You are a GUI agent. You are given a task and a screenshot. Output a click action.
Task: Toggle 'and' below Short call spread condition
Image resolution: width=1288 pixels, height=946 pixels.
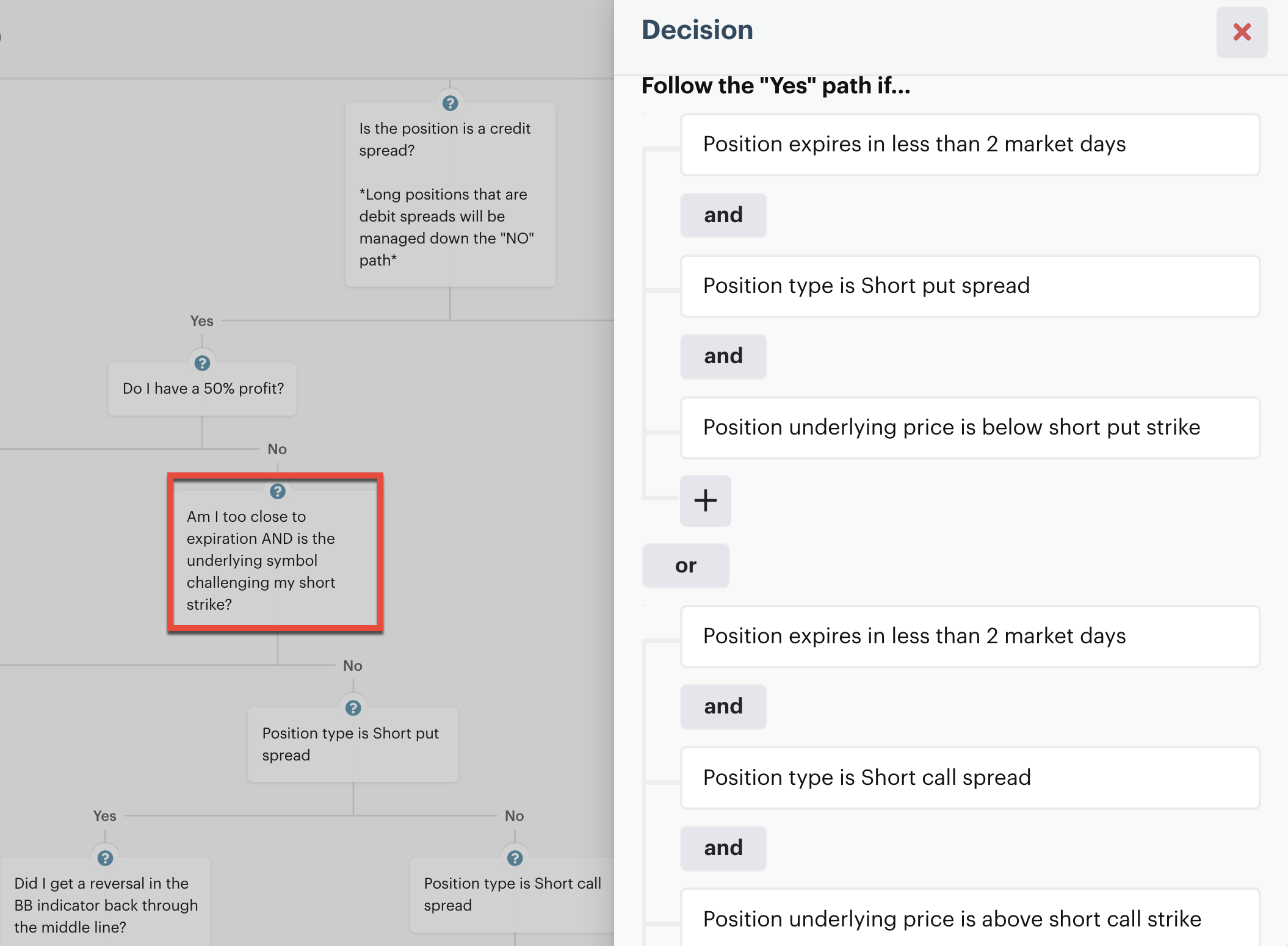click(x=723, y=848)
